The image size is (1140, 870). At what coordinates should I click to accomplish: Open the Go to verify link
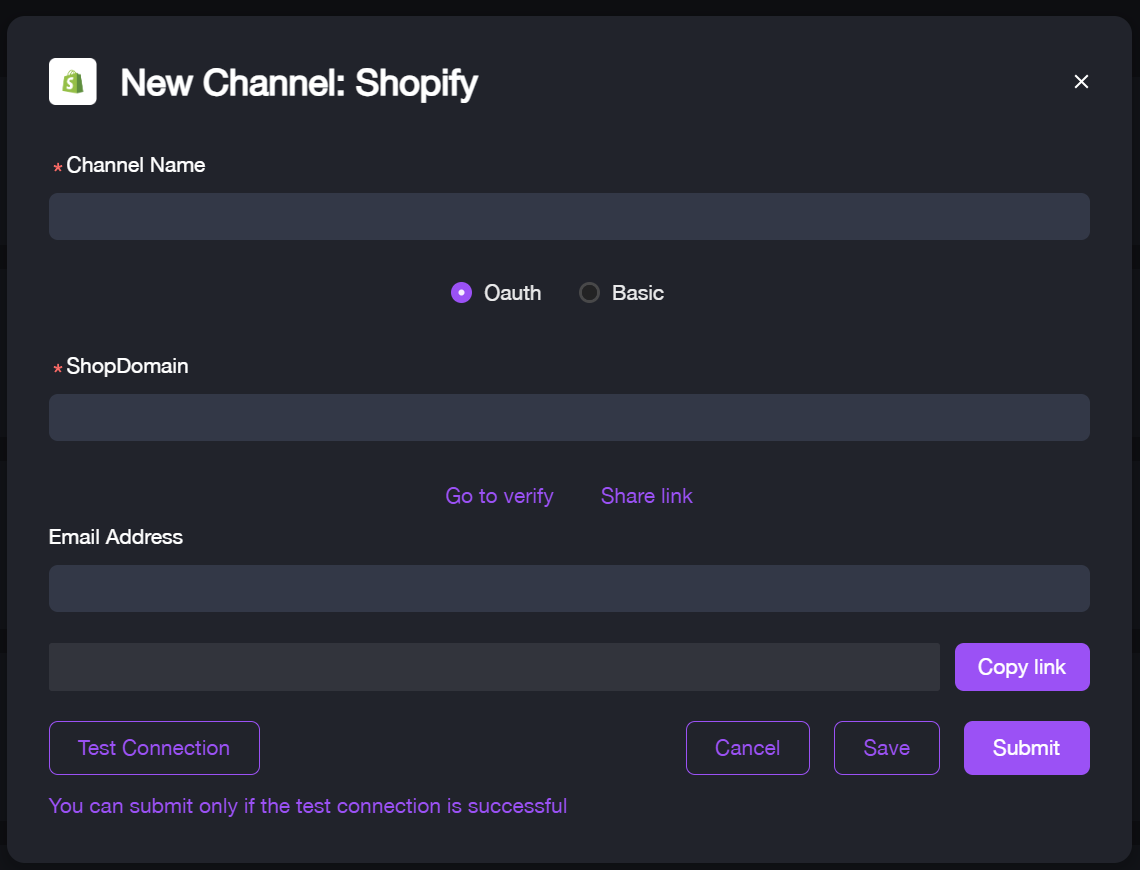(499, 496)
